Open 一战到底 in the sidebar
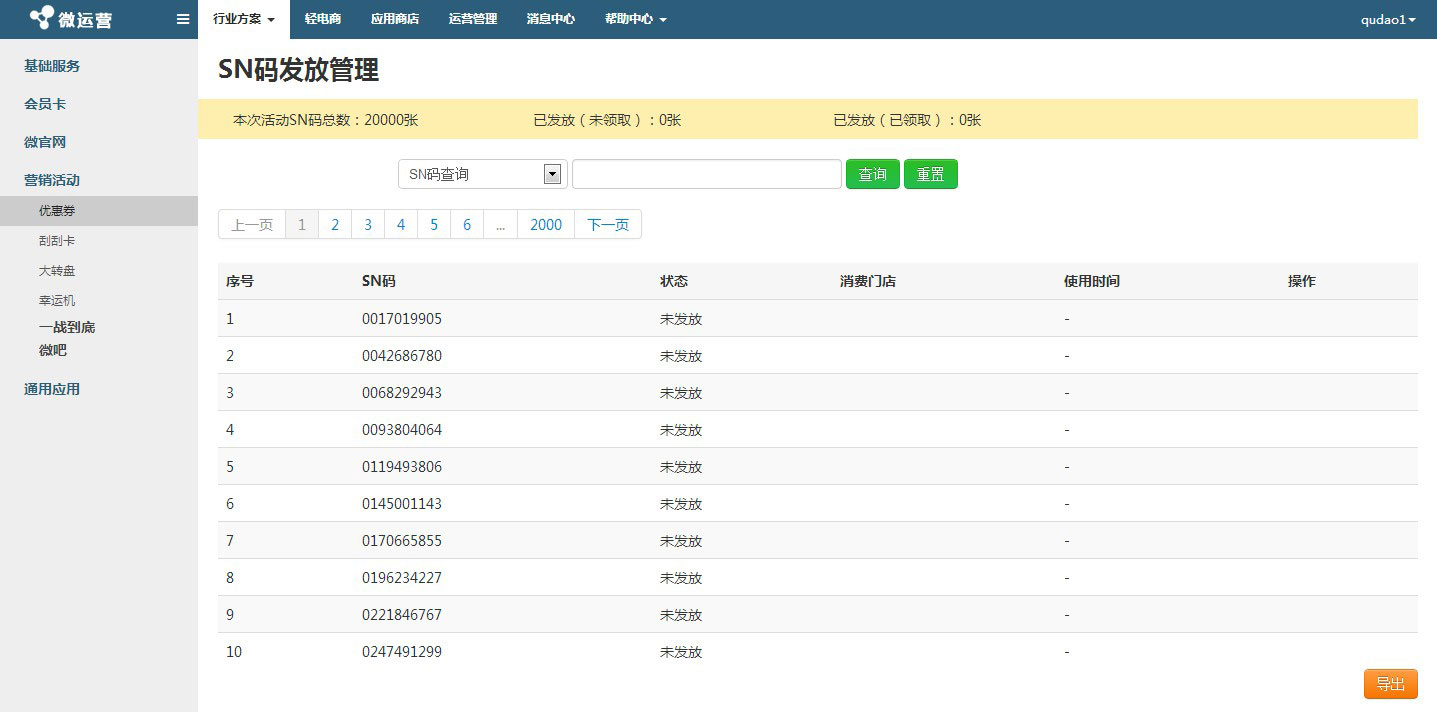1437x712 pixels. tap(67, 327)
